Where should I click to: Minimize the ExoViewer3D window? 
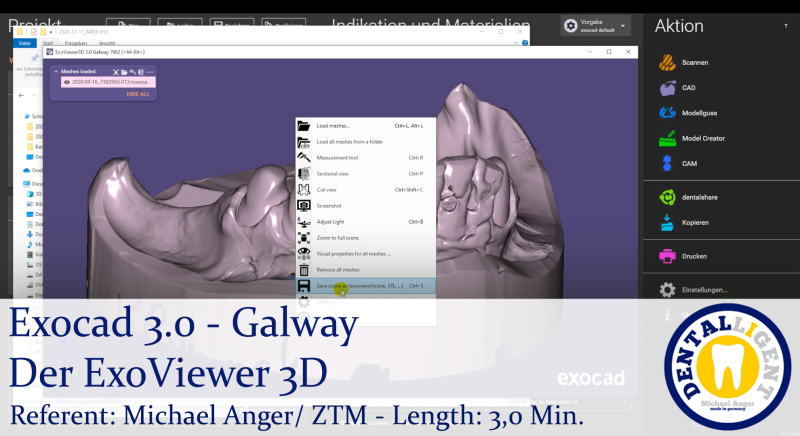(x=590, y=52)
